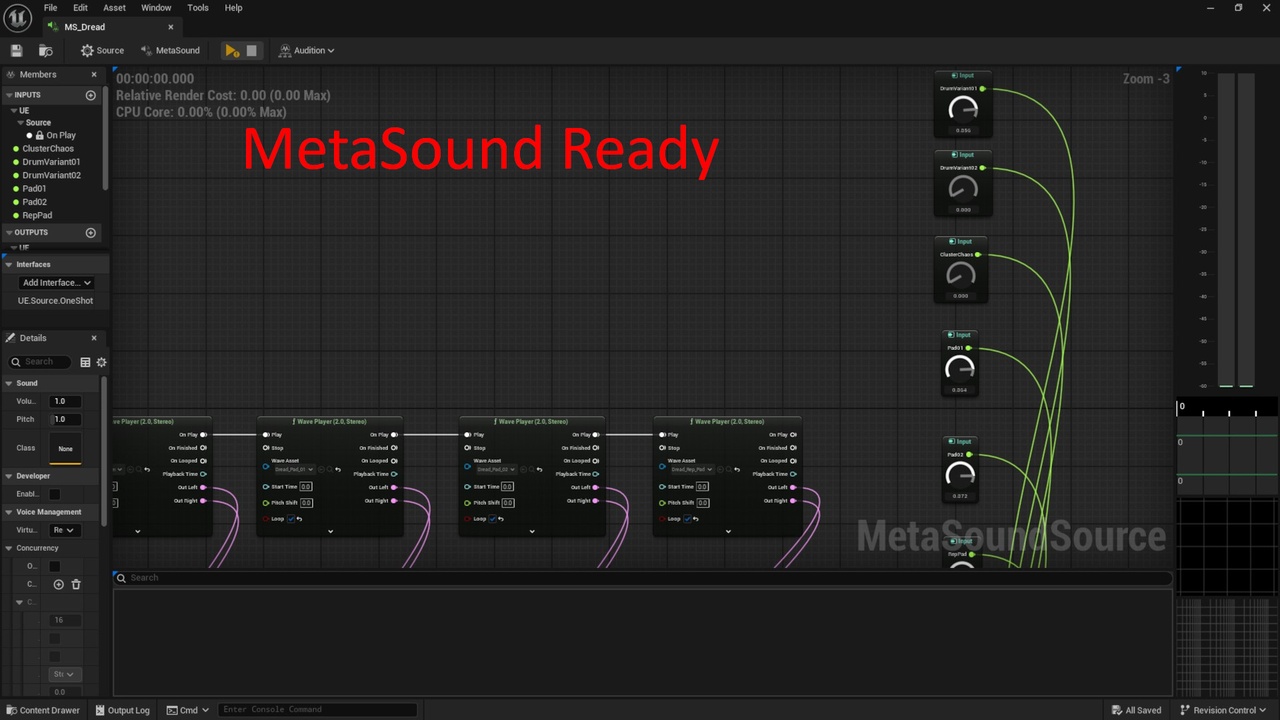Reset Loop on Dread_Rep_Pad wave player
1280x720 pixels.
pos(696,519)
